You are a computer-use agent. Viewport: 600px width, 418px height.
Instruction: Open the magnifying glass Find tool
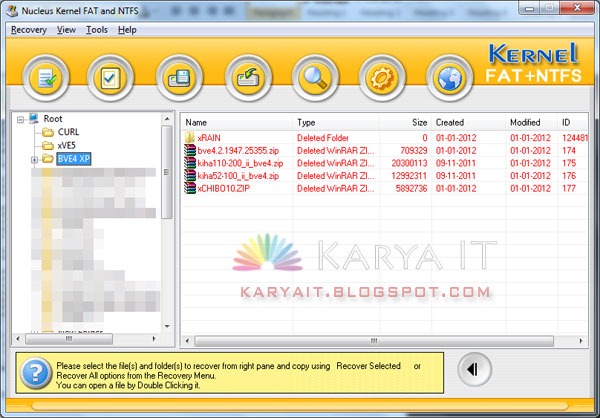(x=315, y=78)
